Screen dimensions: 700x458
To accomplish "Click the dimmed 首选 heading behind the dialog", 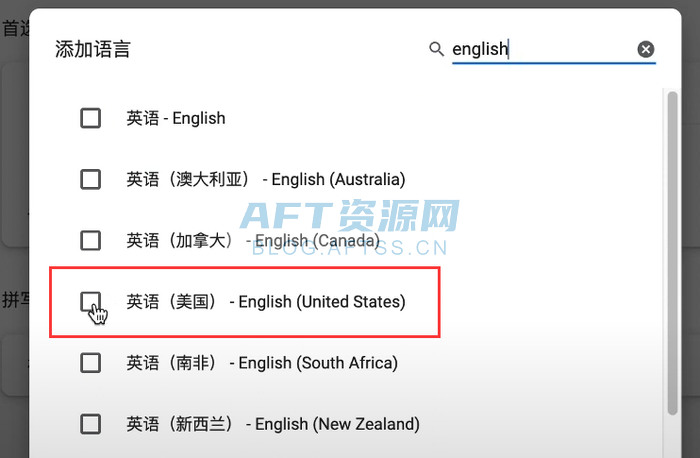I will [x=14, y=28].
